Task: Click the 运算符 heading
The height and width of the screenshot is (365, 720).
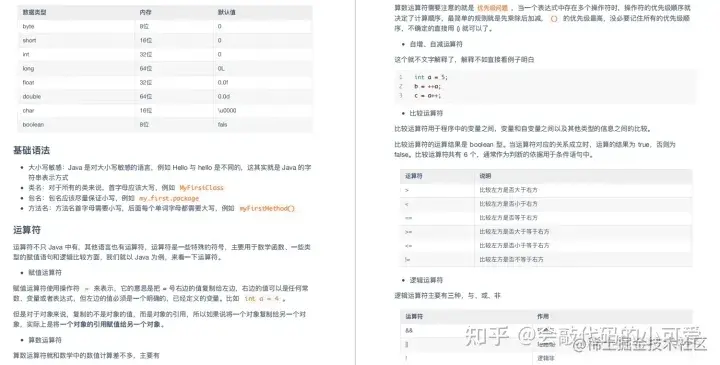Action: coord(27,230)
